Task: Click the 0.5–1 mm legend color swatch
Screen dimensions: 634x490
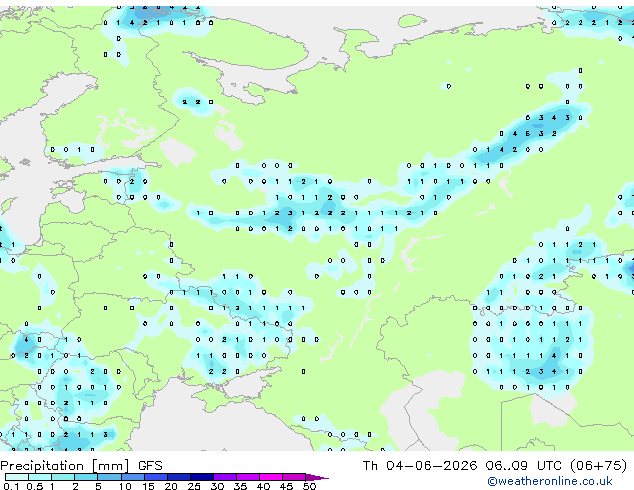Action: click(x=40, y=477)
